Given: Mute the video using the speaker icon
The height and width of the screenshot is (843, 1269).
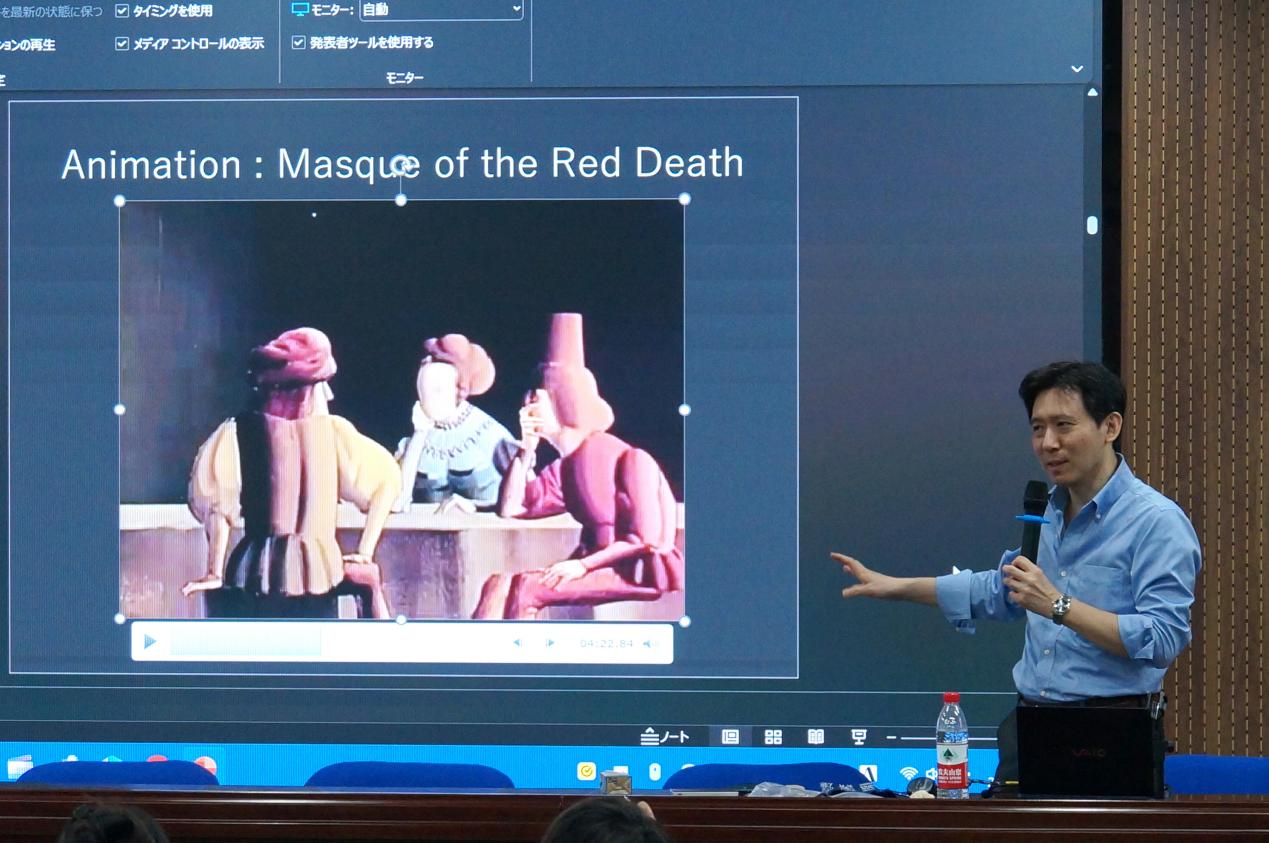Looking at the screenshot, I should pyautogui.click(x=648, y=643).
